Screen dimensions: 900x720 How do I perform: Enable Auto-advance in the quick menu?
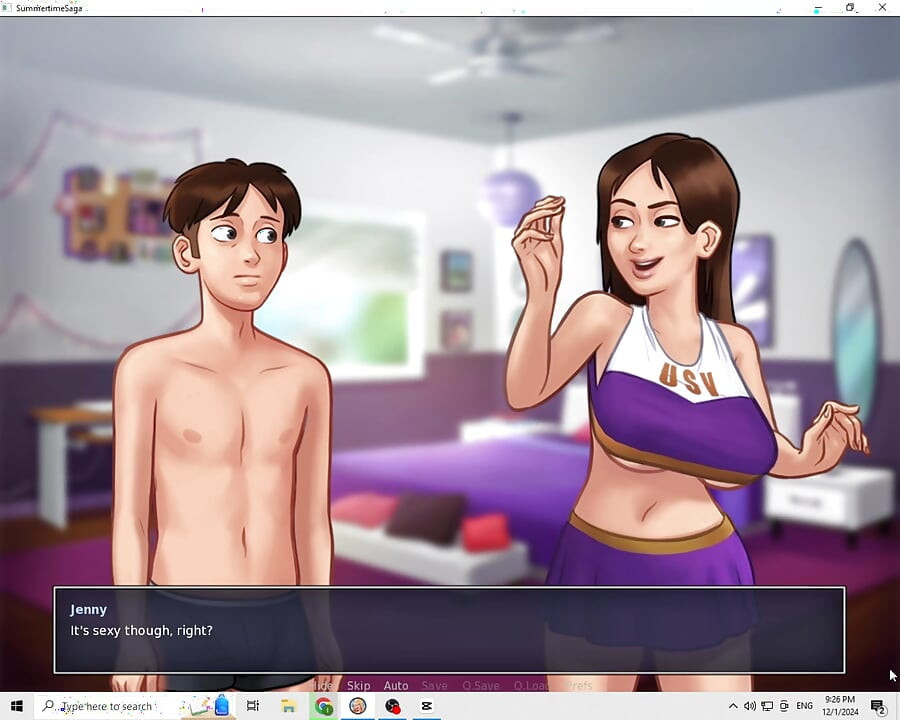395,686
